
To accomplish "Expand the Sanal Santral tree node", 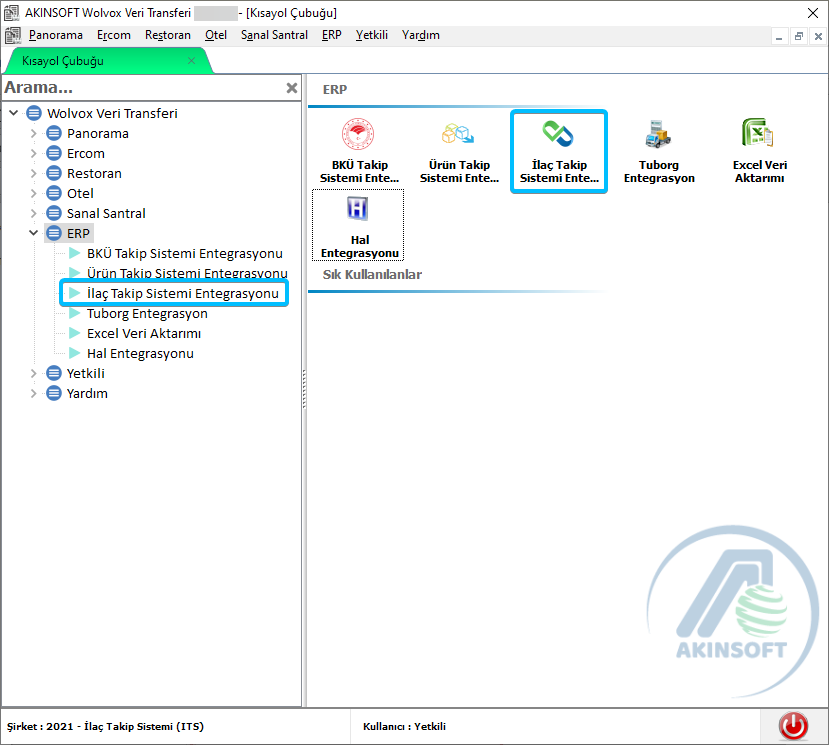I will (x=33, y=214).
